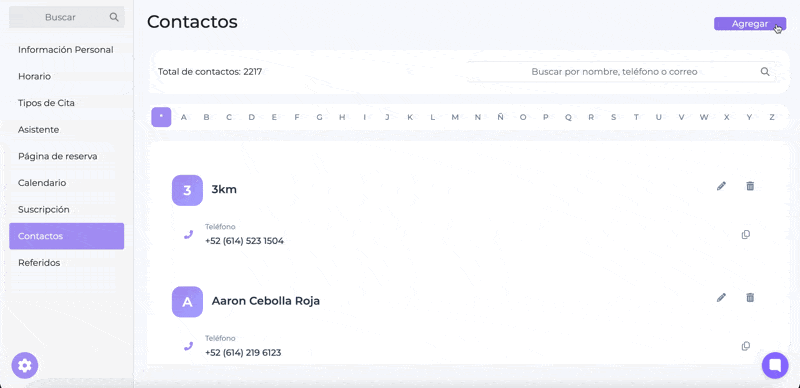
Task: Edit Aaron Cebolla Roja contact
Action: tap(721, 298)
